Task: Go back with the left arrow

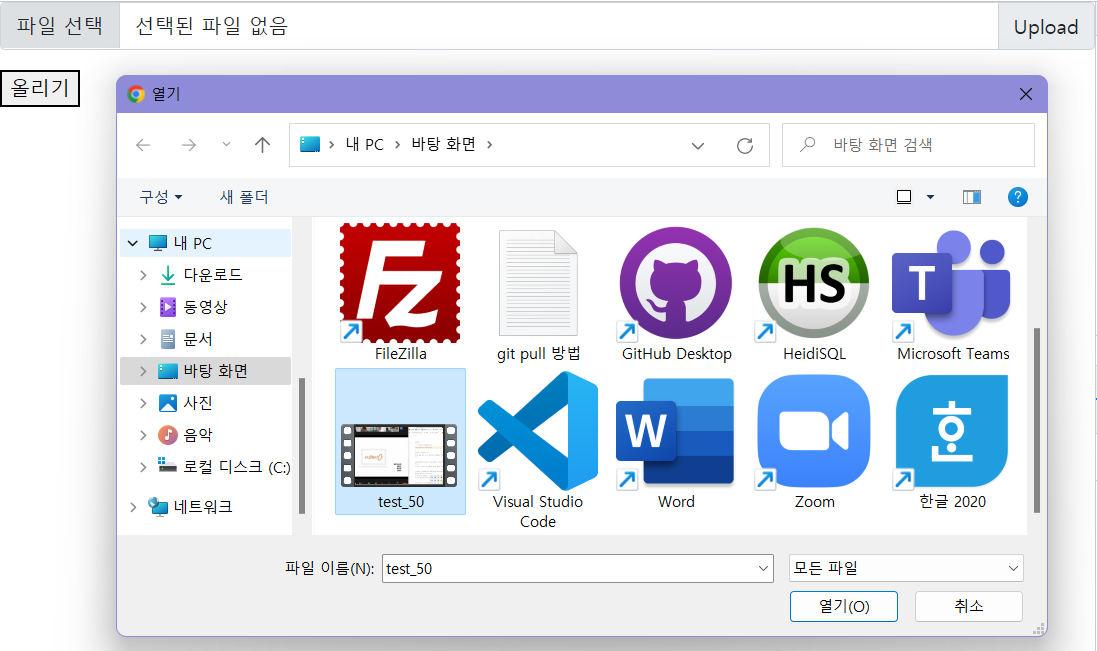Action: click(x=143, y=145)
